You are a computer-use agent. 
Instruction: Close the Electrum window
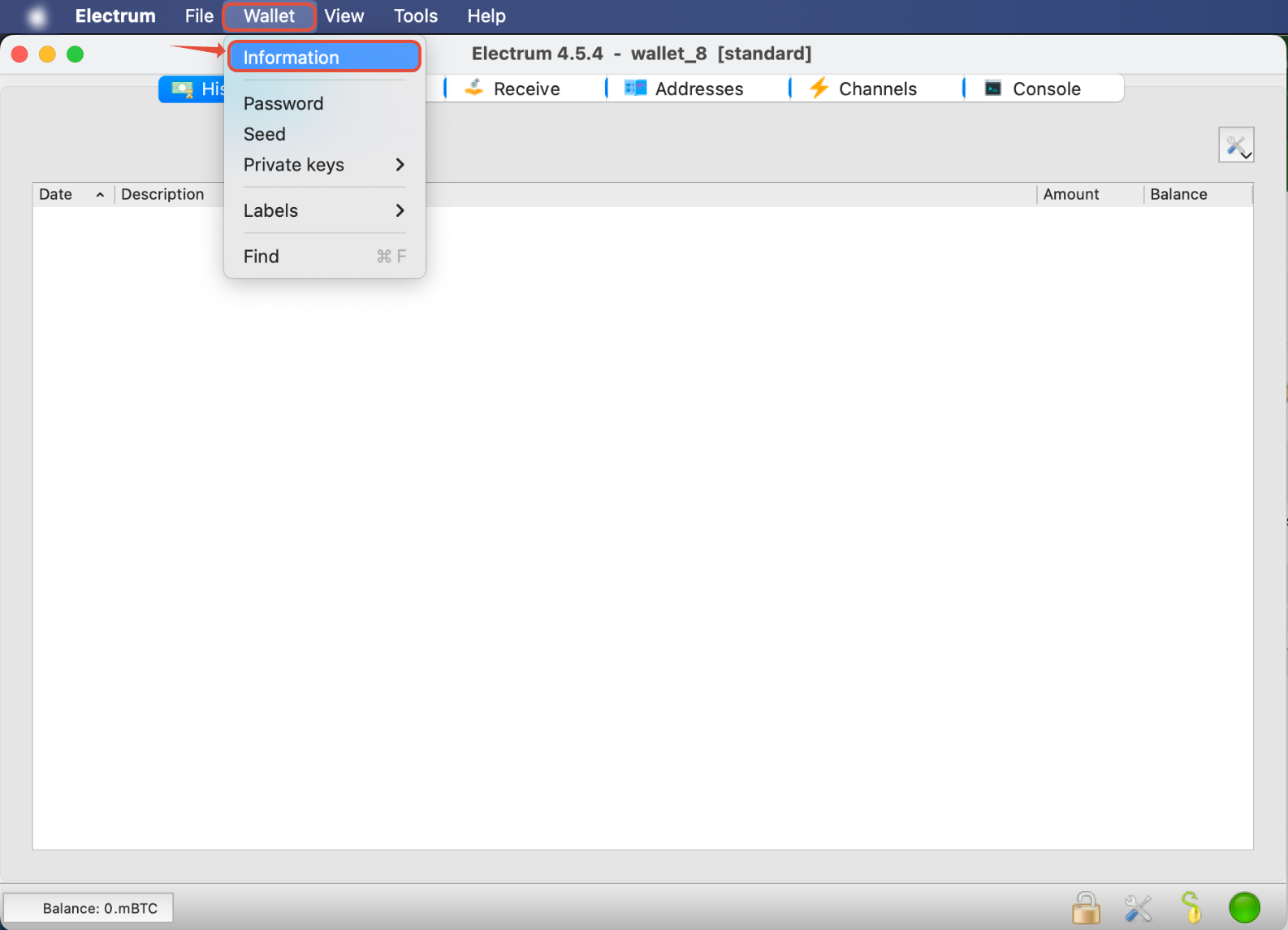click(19, 54)
